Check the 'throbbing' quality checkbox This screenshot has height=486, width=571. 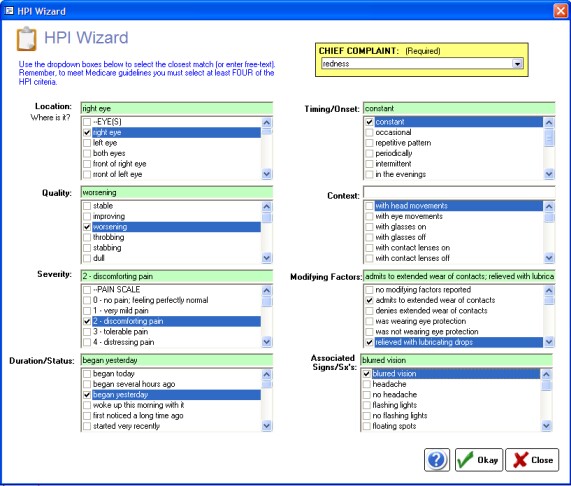click(x=87, y=237)
